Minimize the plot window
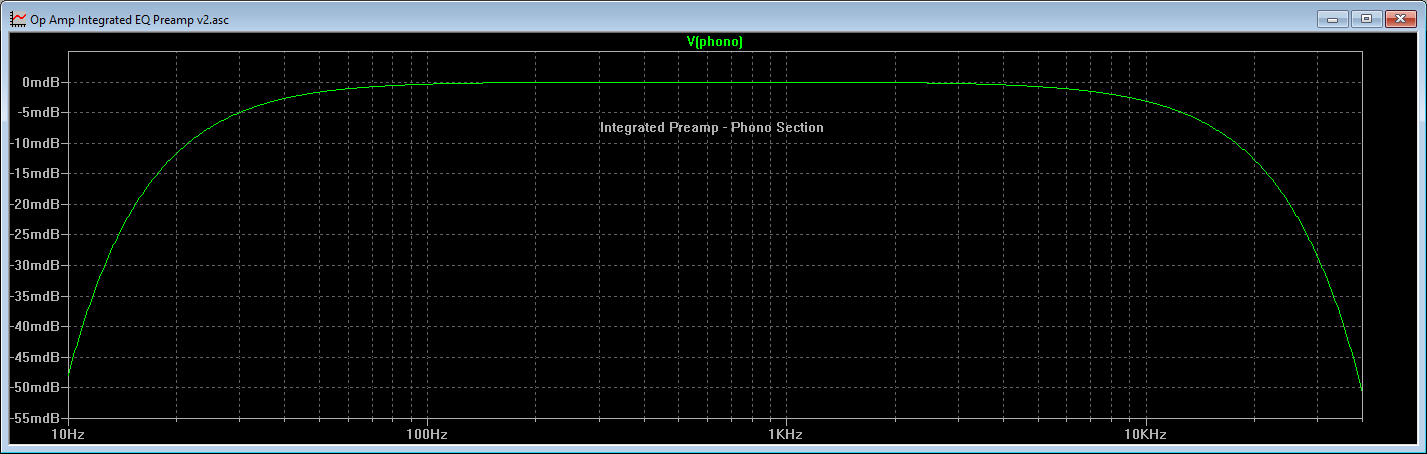The height and width of the screenshot is (454, 1427). tap(1333, 18)
